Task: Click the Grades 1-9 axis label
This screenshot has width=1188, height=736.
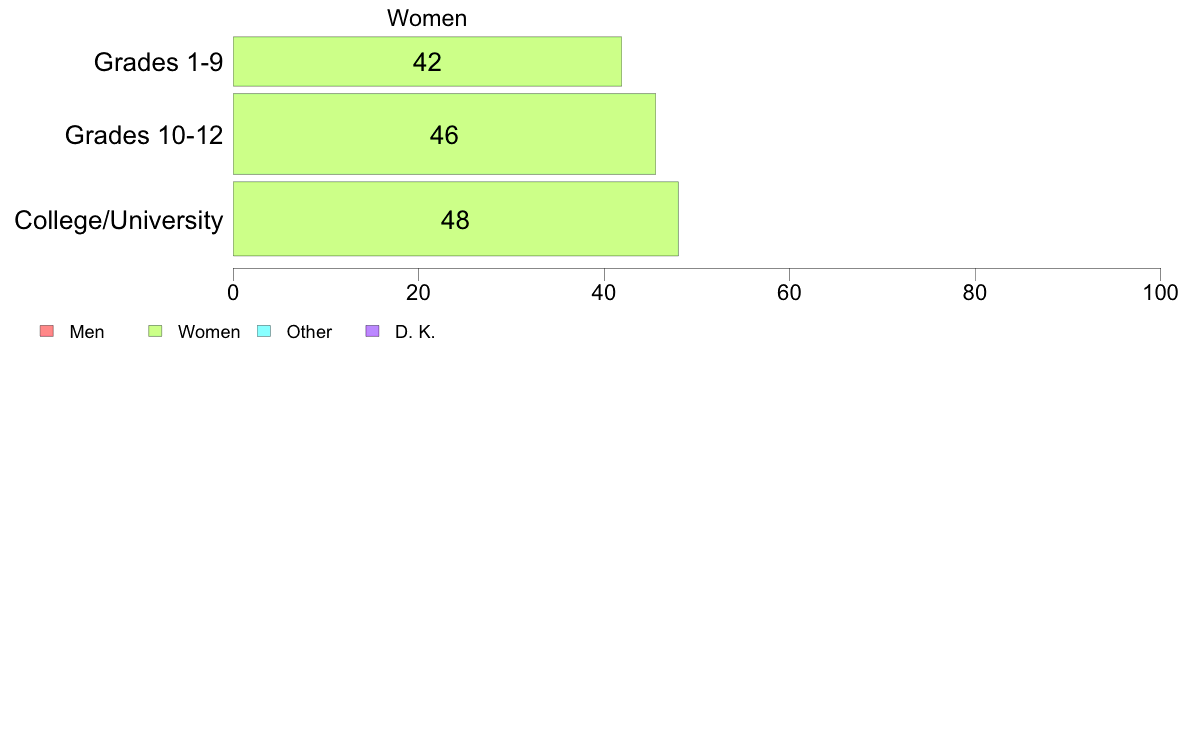Action: point(158,62)
